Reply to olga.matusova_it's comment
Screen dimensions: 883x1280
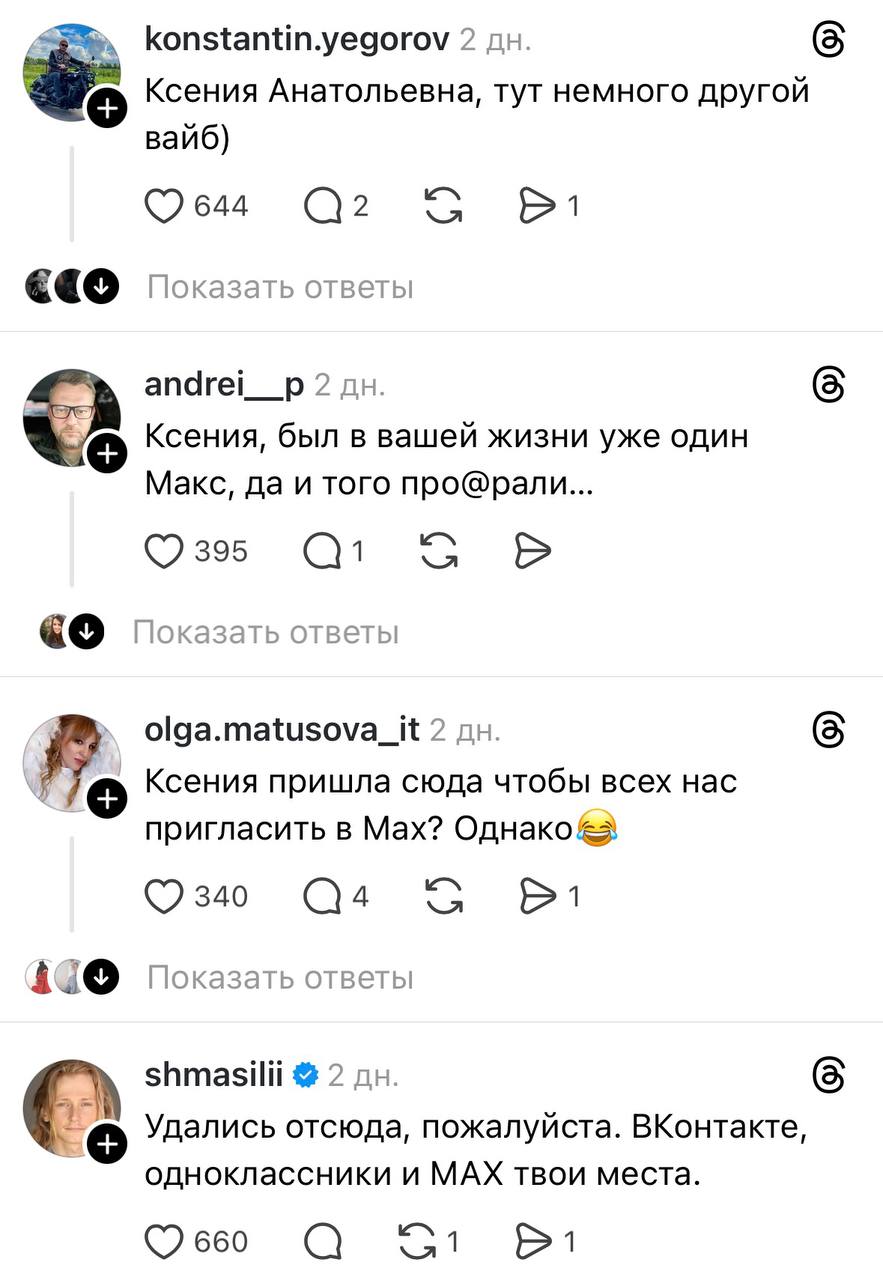coord(324,896)
